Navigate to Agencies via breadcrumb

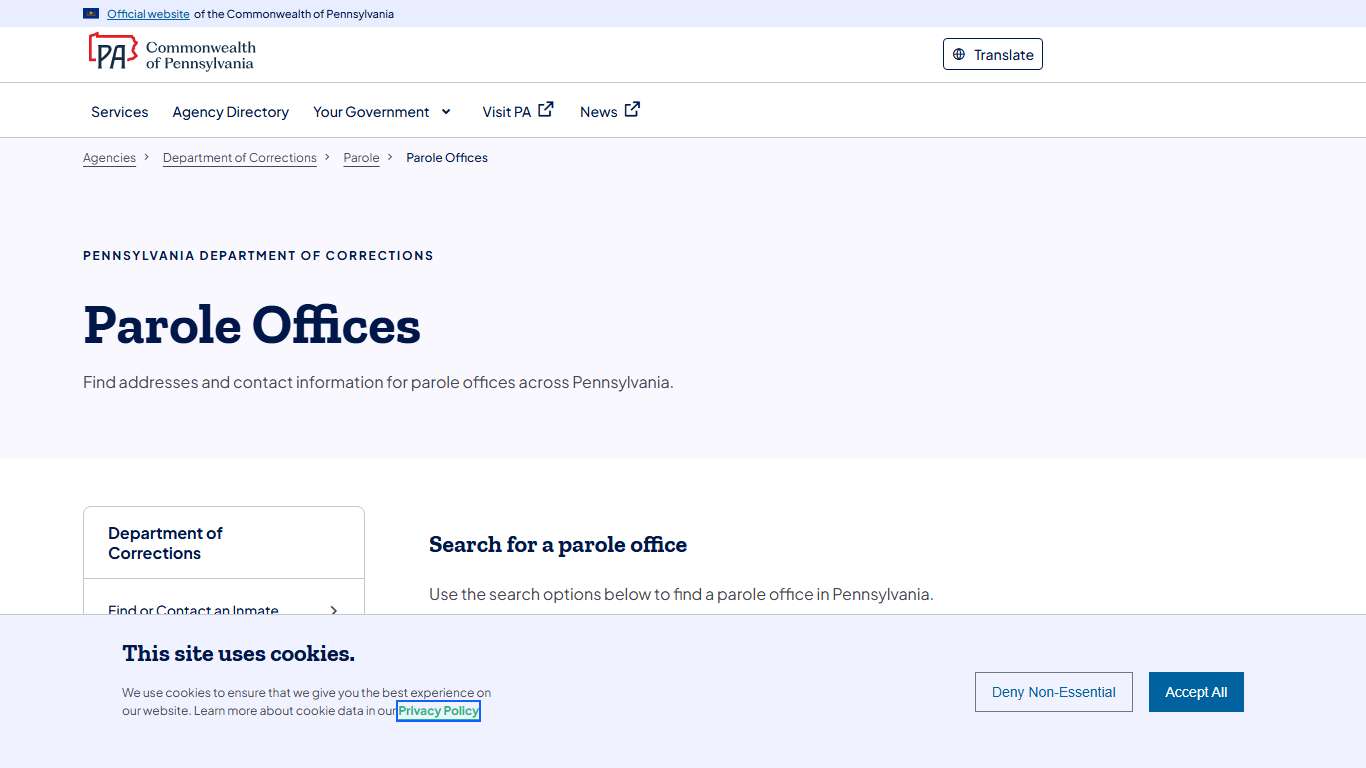(109, 157)
